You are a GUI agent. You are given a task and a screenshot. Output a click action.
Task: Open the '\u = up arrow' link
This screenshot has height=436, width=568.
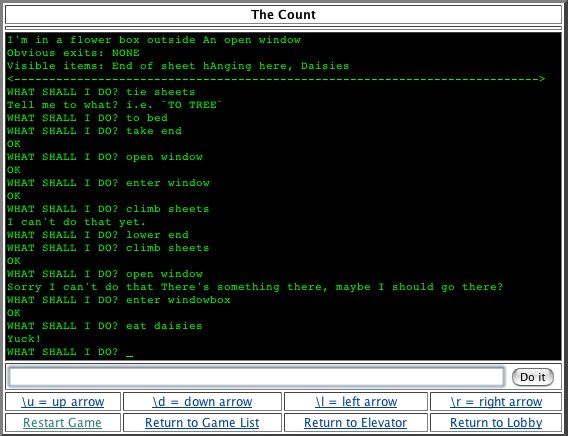tap(63, 402)
